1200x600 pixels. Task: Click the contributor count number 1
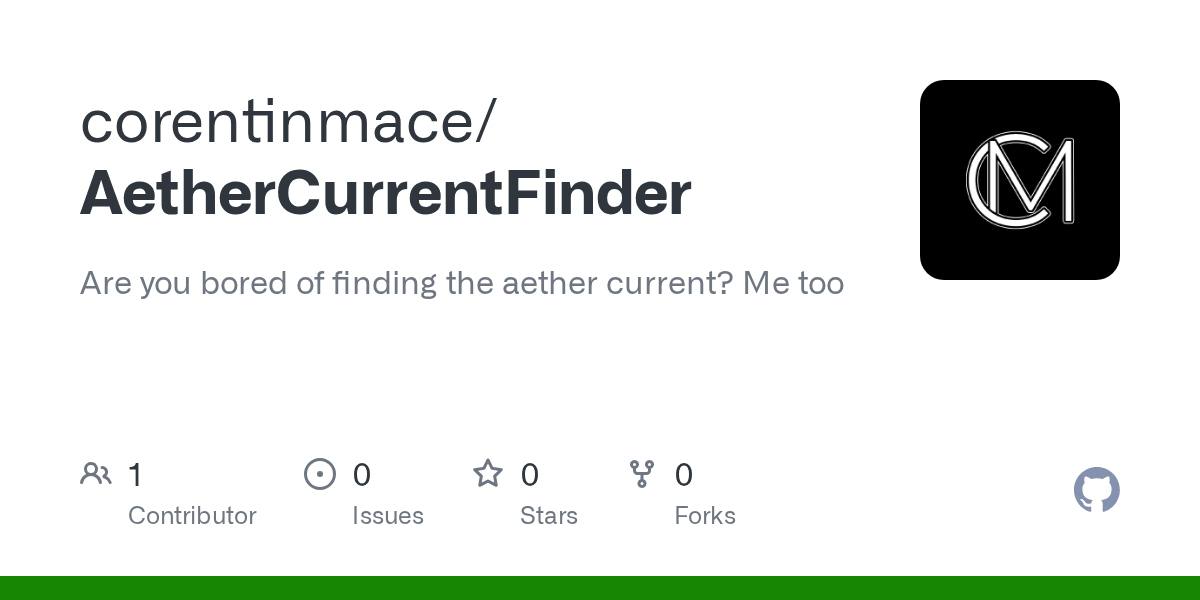tap(135, 474)
